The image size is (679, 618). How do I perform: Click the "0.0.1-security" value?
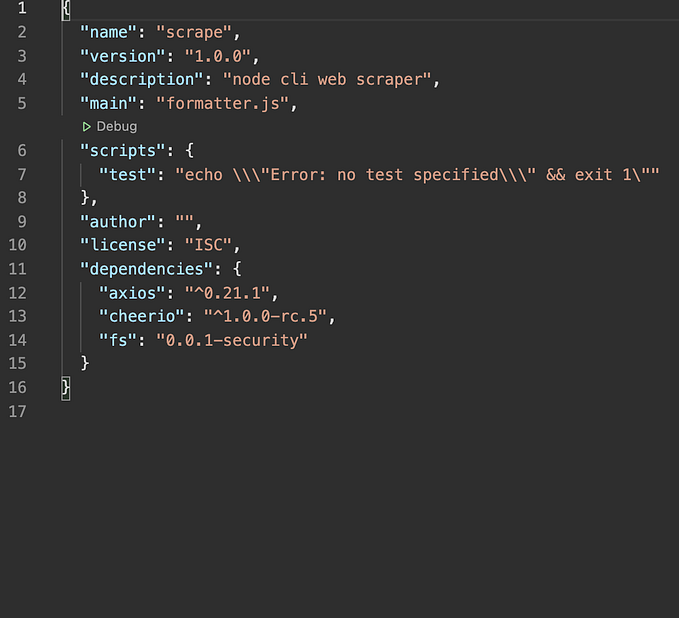coord(232,340)
